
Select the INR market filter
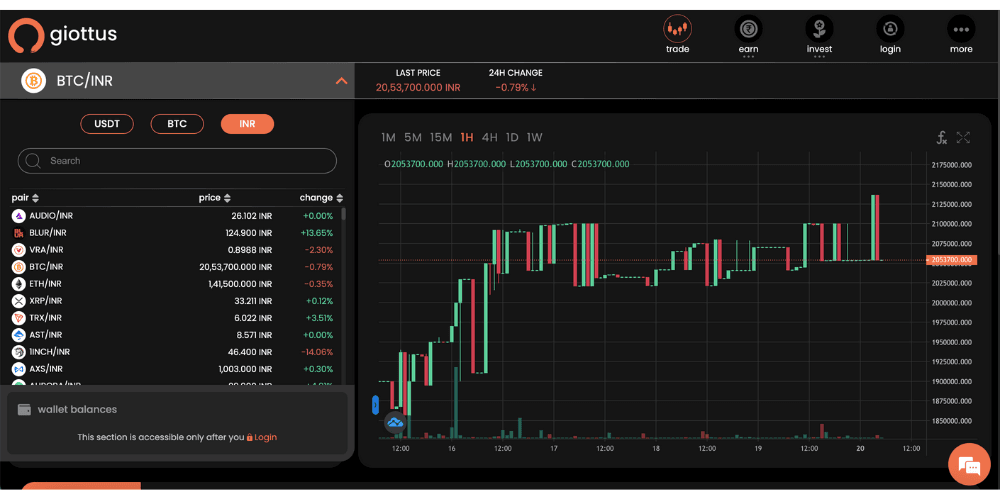[247, 124]
